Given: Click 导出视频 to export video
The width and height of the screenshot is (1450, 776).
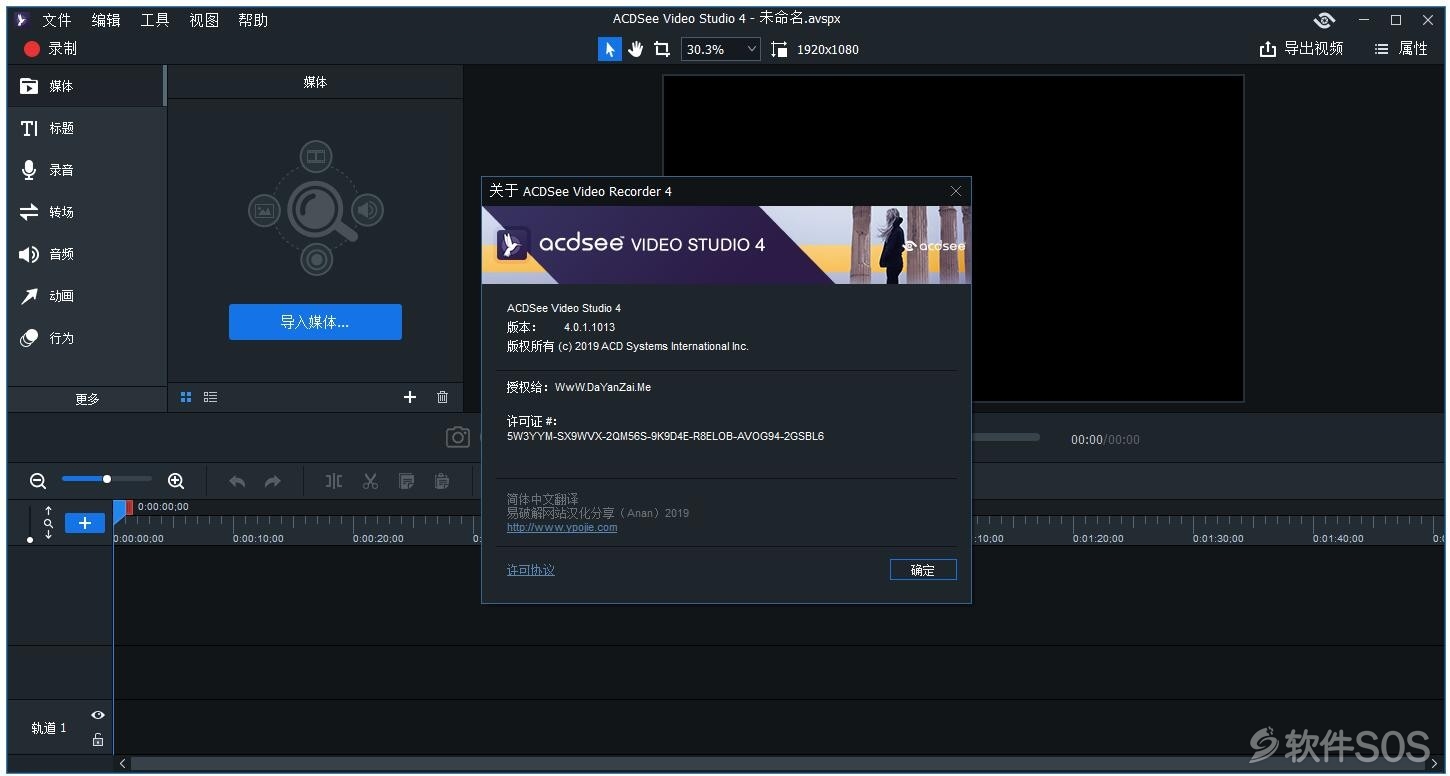Looking at the screenshot, I should pos(1301,48).
